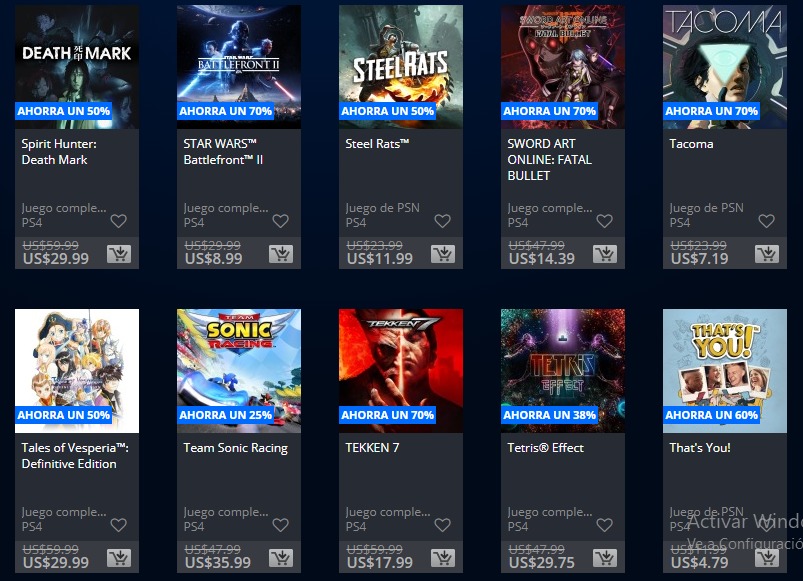Screen dimensions: 803x581
Task: Open the Tacoma cover art thumbnail
Action: pos(725,67)
